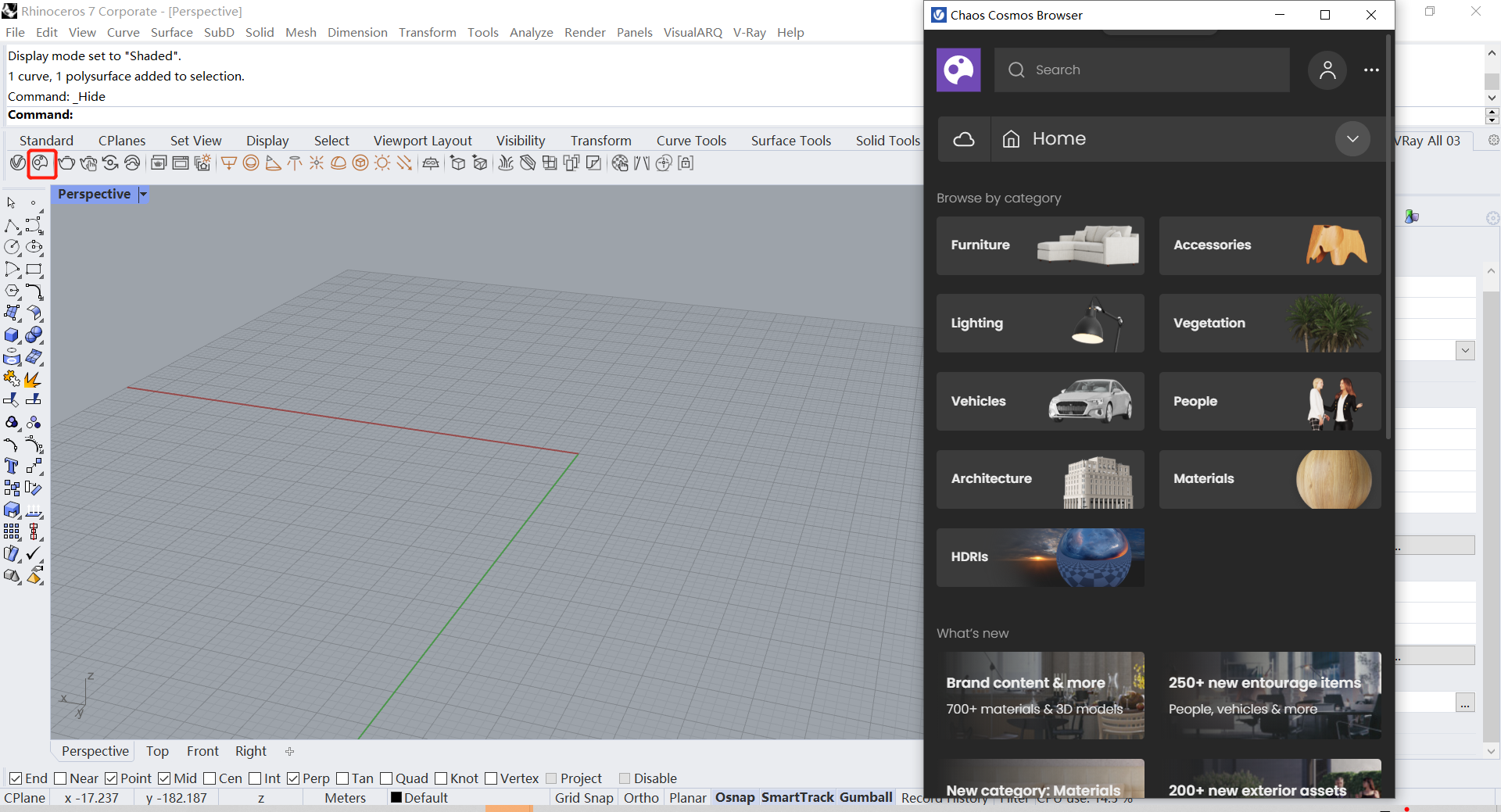The image size is (1501, 812).
Task: Open the Default layer status dropdown
Action: (x=467, y=798)
